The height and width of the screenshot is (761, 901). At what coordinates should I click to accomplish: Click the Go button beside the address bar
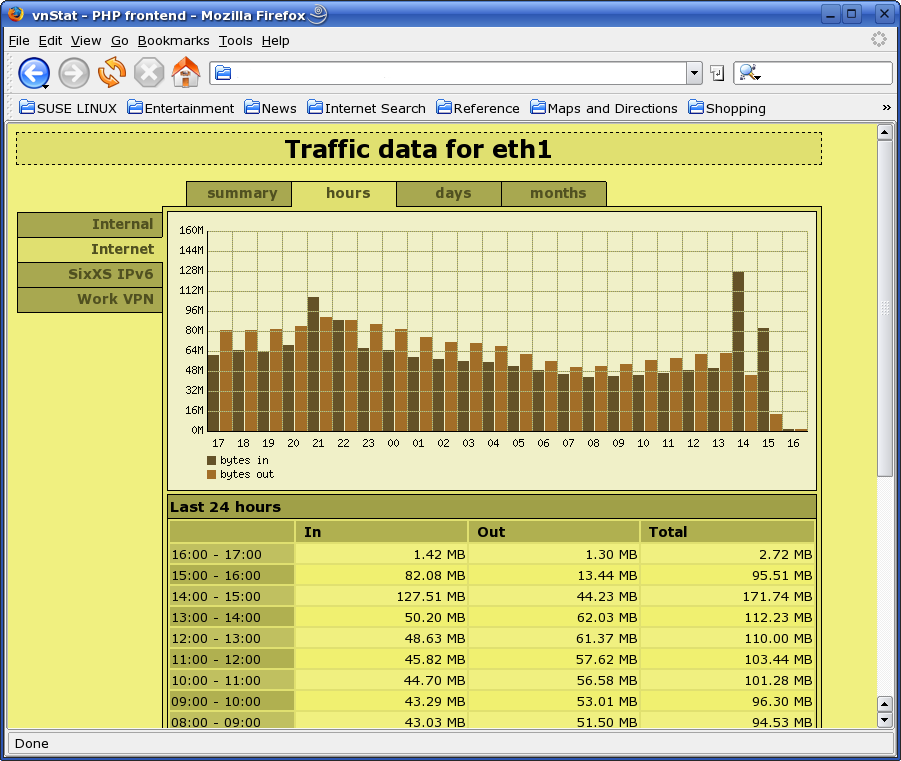[x=717, y=73]
